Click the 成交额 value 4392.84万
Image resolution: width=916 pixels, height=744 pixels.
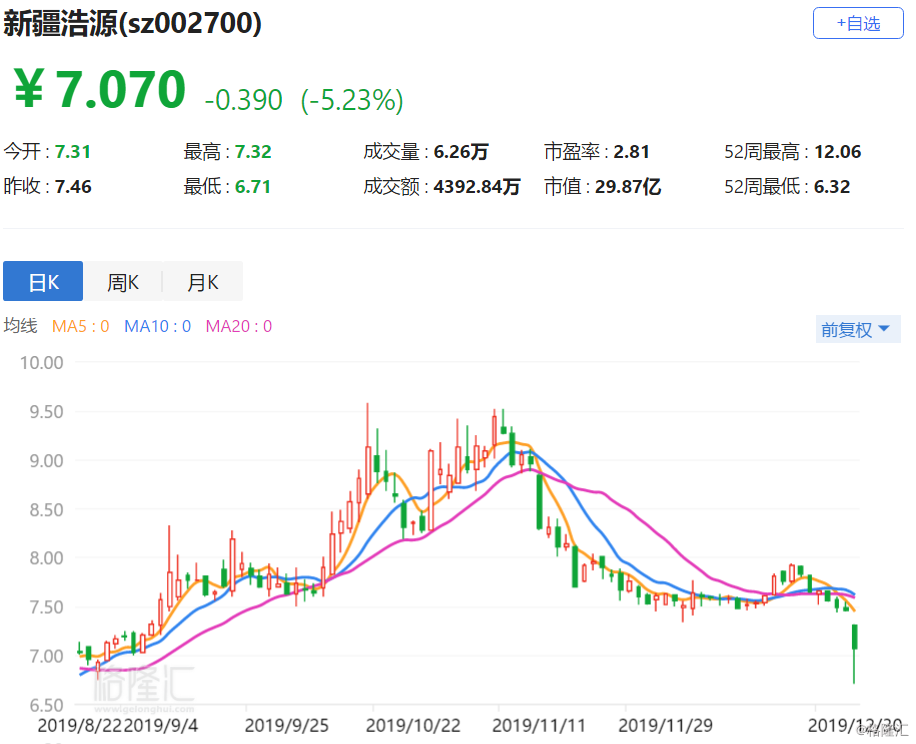coord(477,187)
